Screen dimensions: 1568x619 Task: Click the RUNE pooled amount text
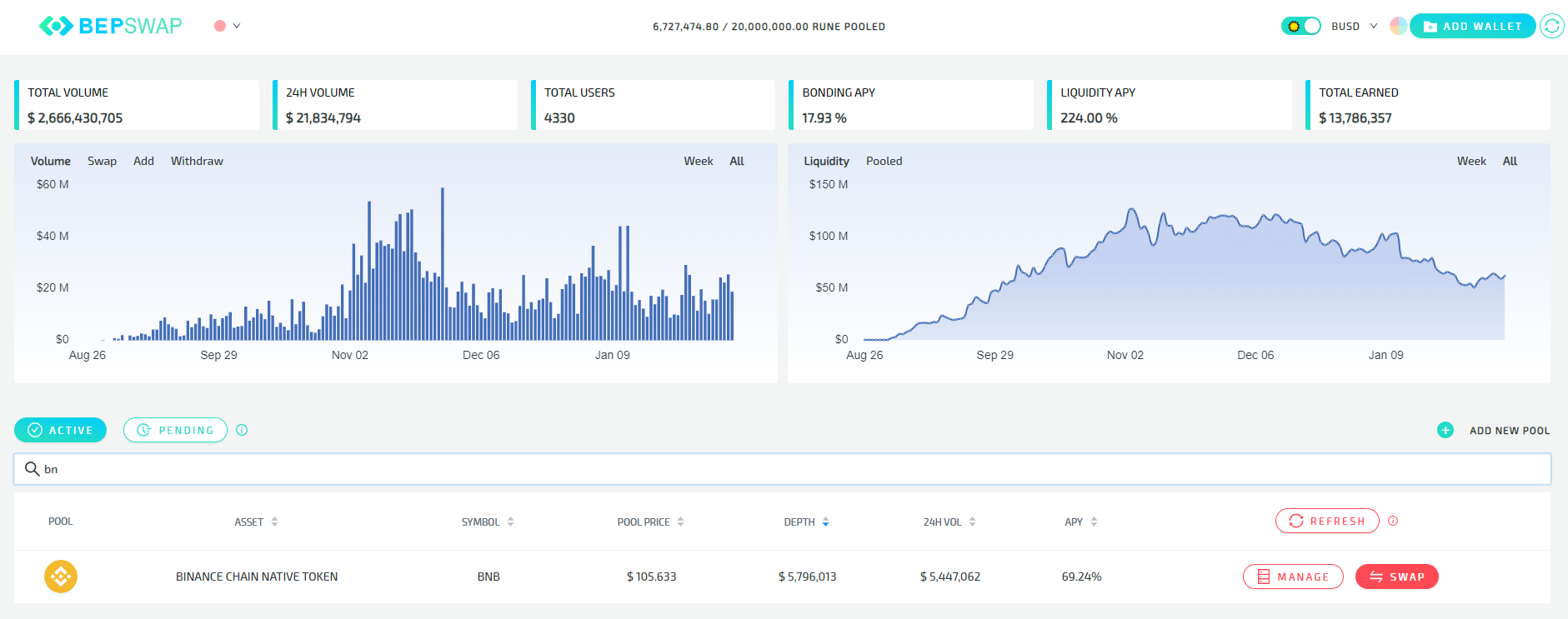pos(769,27)
